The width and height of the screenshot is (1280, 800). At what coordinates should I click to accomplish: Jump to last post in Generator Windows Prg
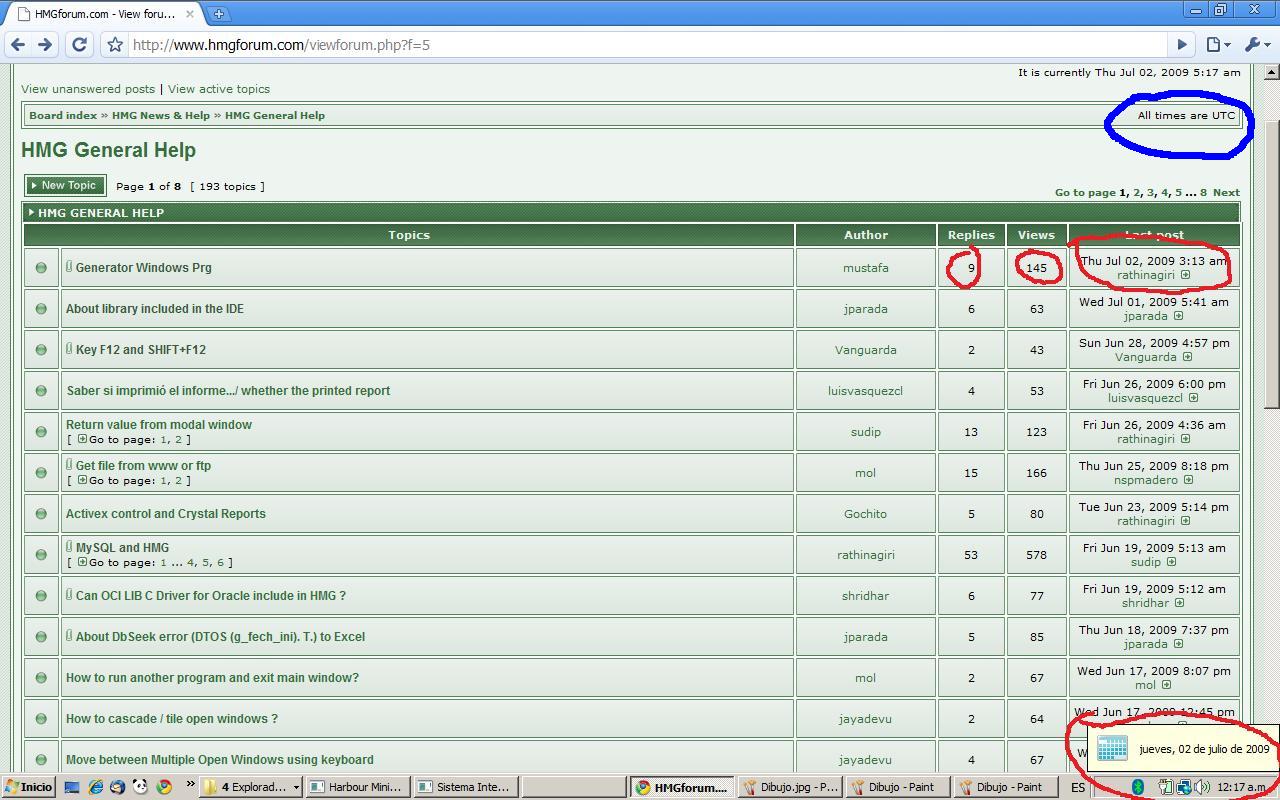(x=1185, y=275)
